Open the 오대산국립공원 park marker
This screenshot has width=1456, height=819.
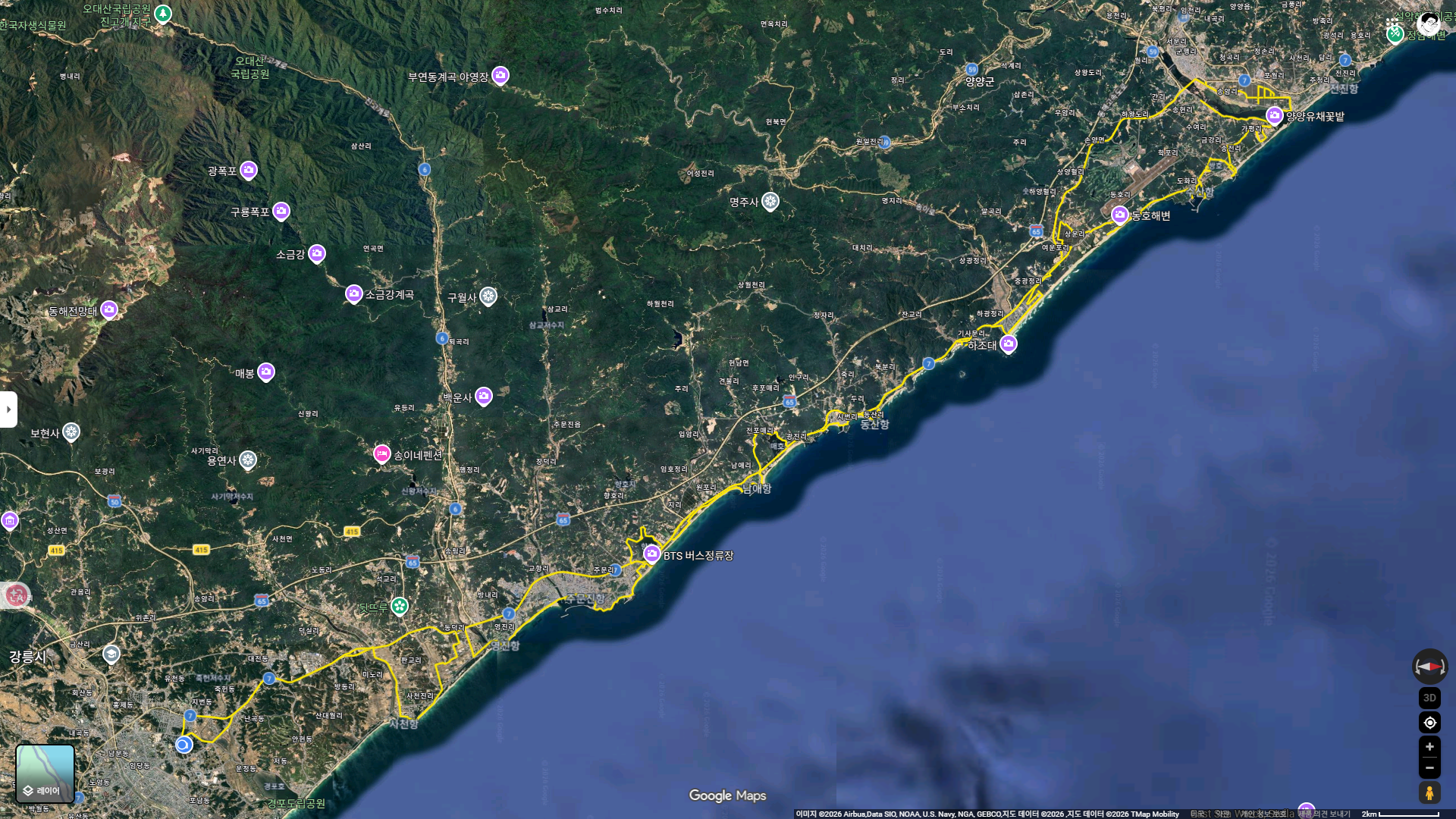pyautogui.click(x=163, y=13)
